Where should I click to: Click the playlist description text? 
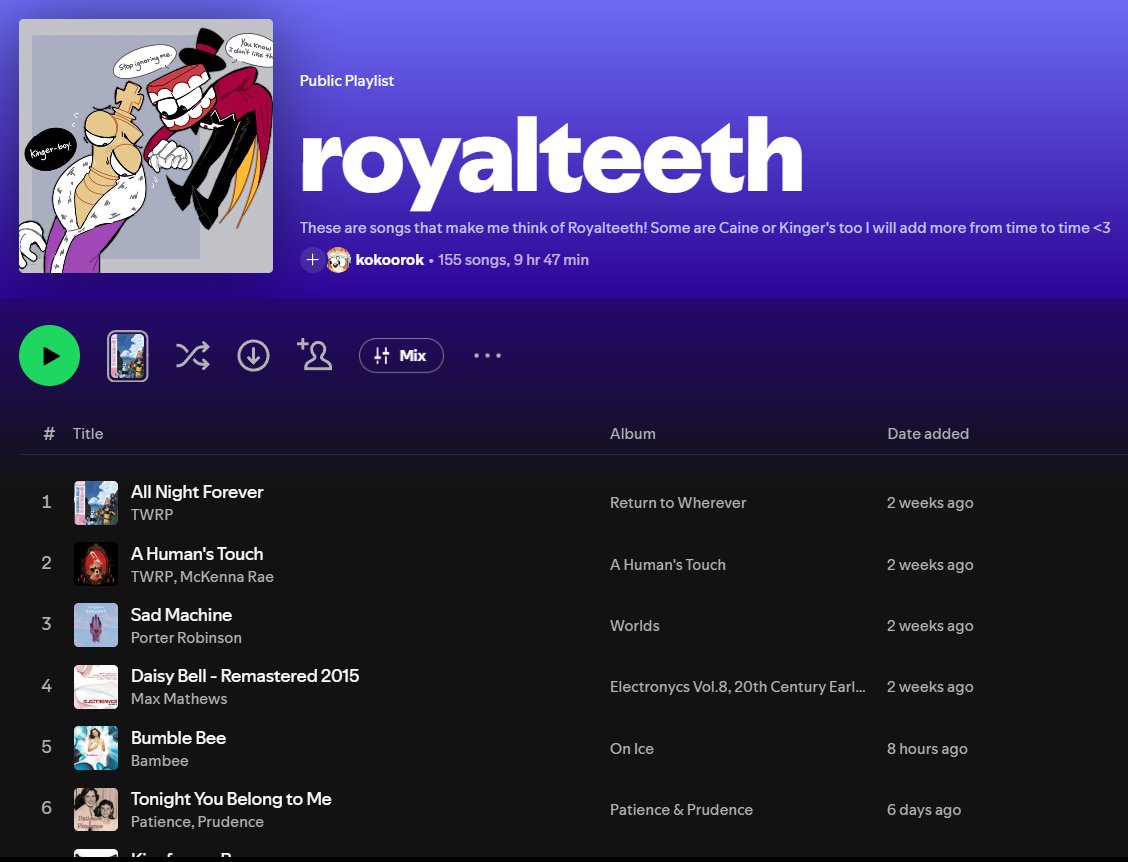(x=705, y=228)
